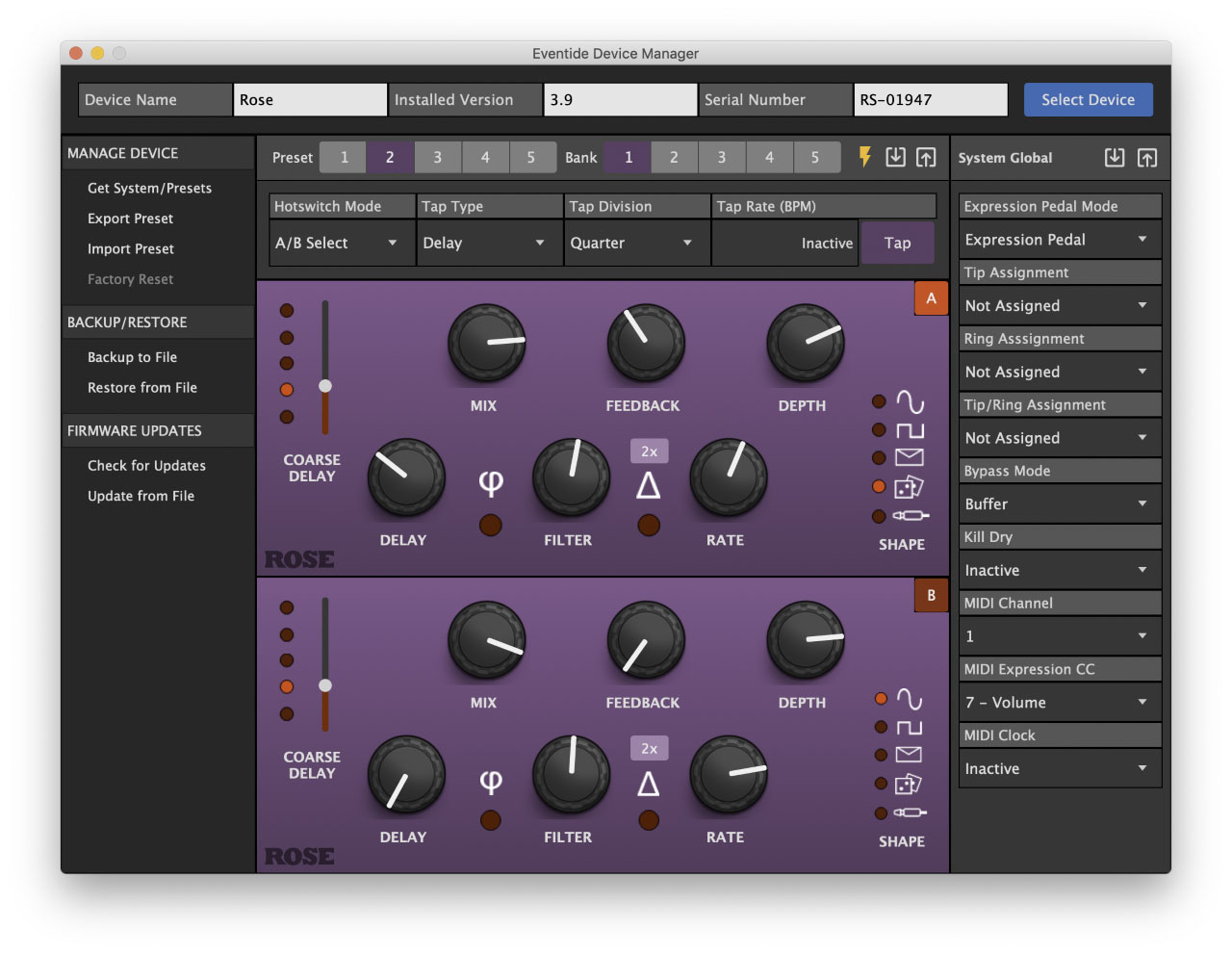Open the Bypass Mode Buffer dropdown
Image resolution: width=1232 pixels, height=954 pixels.
tap(1060, 504)
